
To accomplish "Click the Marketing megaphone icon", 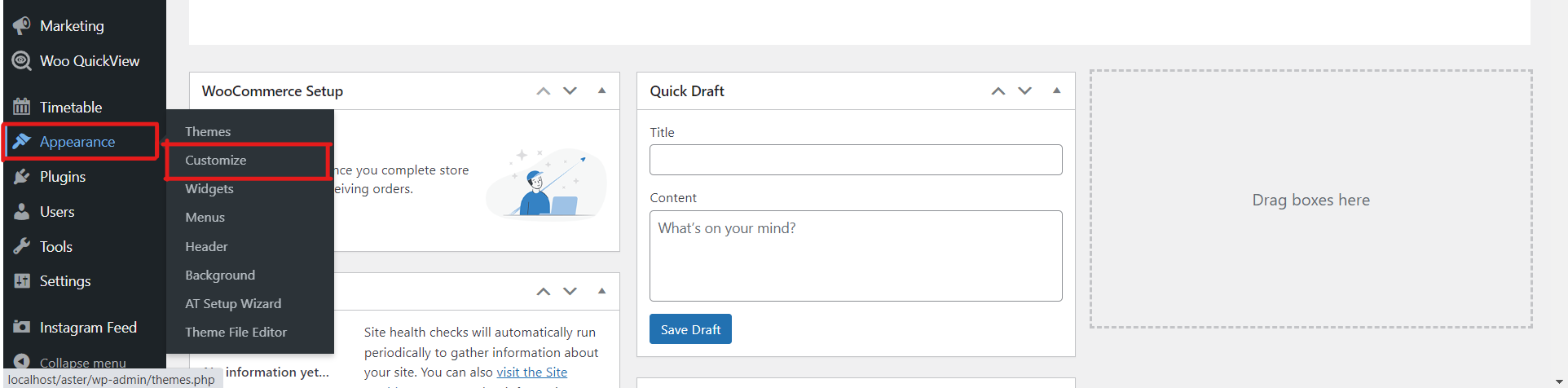I will point(22,26).
